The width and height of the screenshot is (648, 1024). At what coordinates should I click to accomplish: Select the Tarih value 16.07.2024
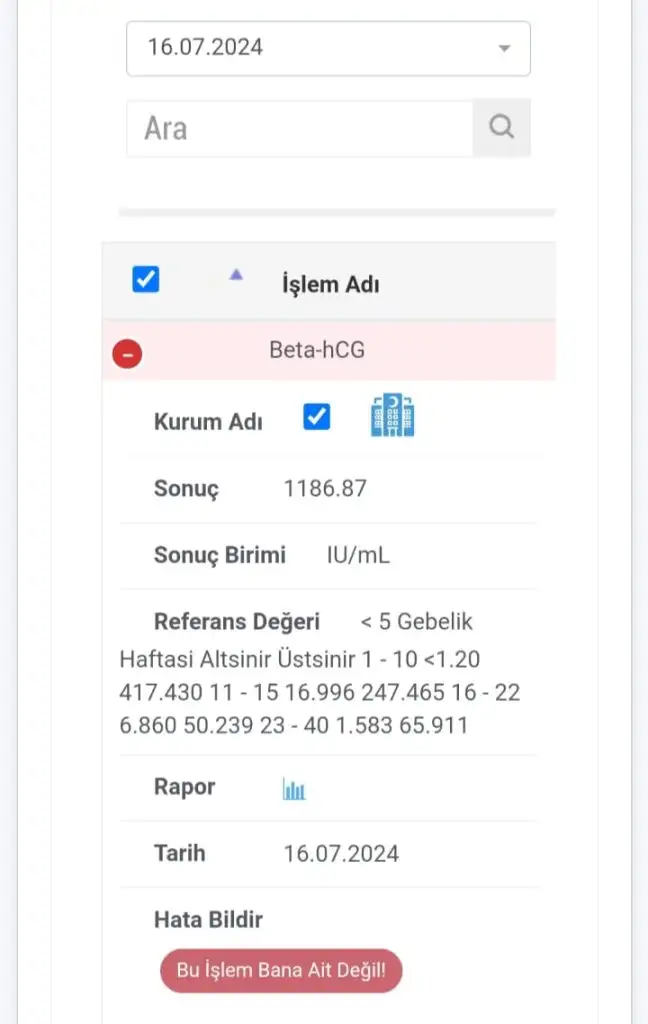tap(341, 854)
